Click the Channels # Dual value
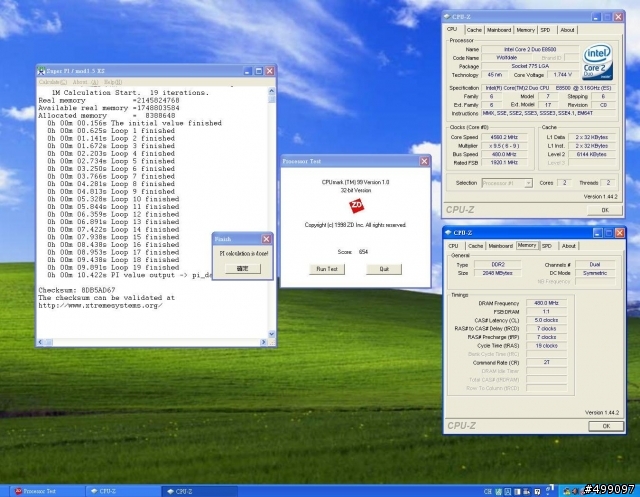This screenshot has height=497, width=640. [x=595, y=264]
